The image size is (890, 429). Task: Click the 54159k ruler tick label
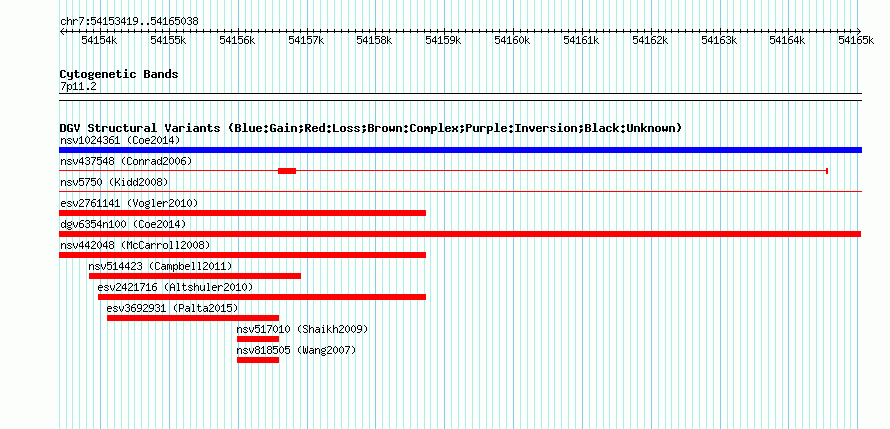(x=444, y=40)
